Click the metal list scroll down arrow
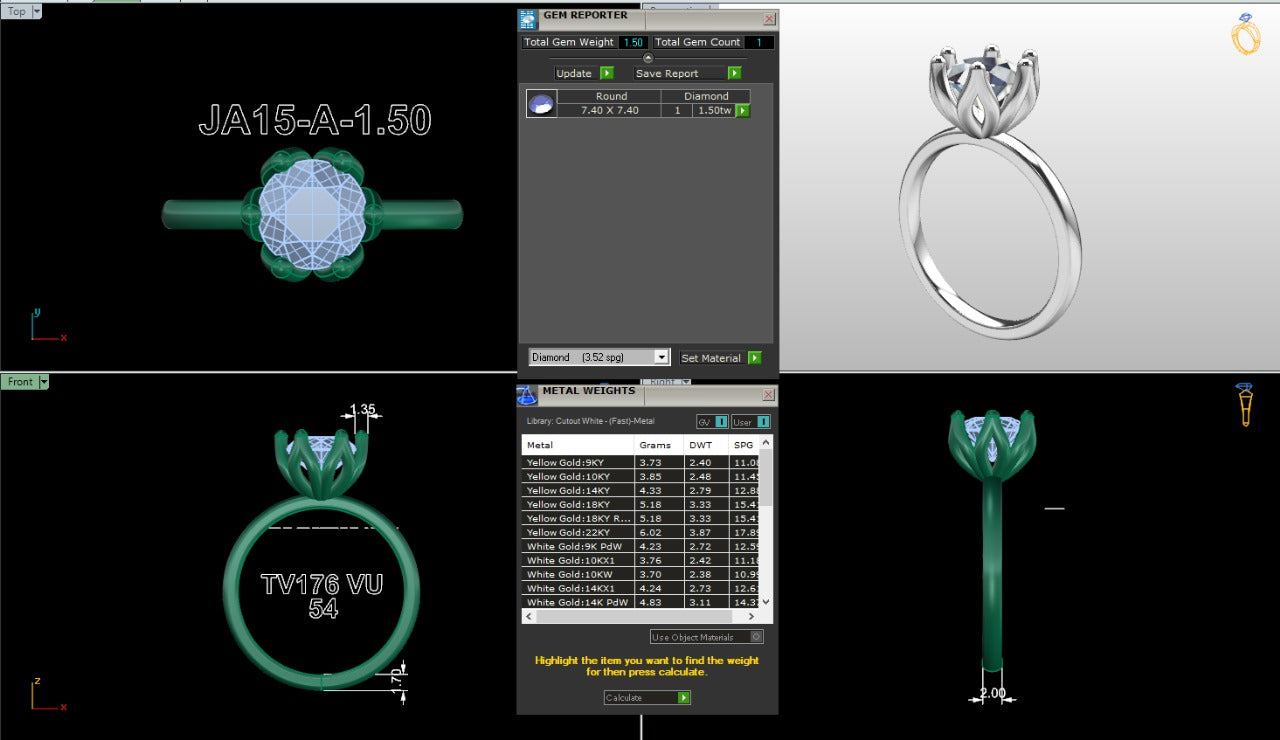1280x740 pixels. click(x=766, y=602)
